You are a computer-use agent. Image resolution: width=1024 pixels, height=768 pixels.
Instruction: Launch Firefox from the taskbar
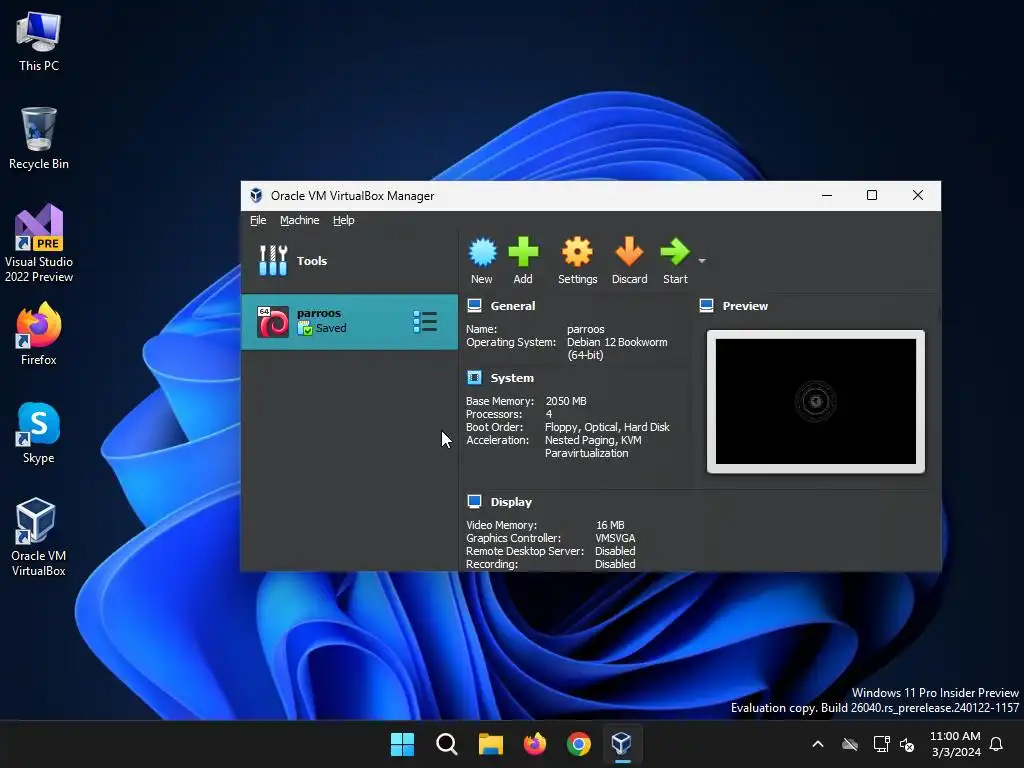[x=535, y=744]
